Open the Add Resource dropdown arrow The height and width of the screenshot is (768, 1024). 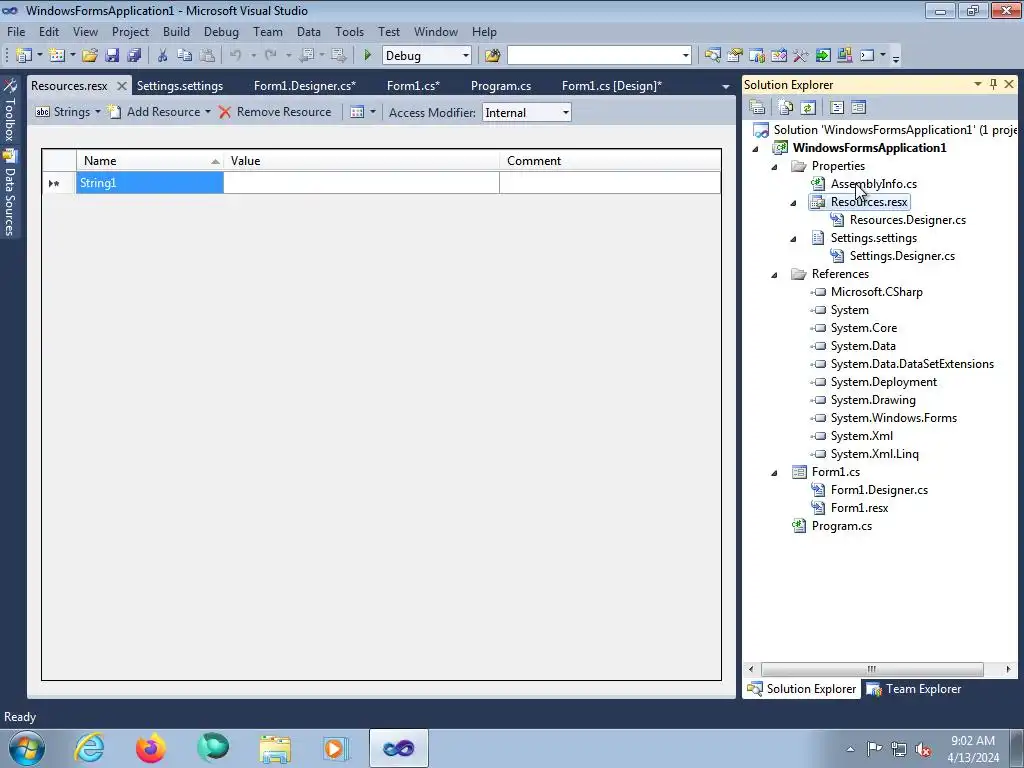[x=208, y=112]
